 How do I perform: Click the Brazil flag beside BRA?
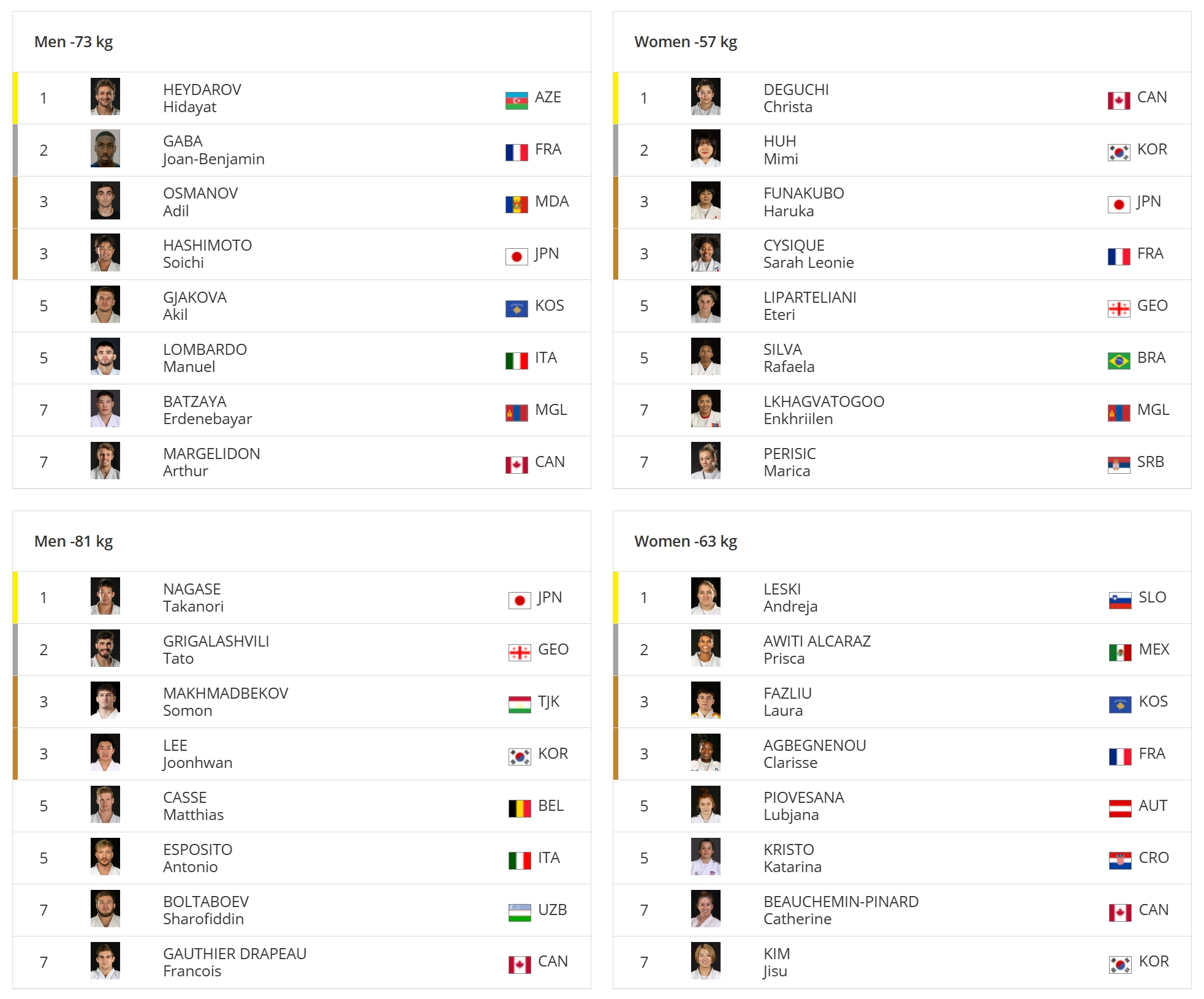pyautogui.click(x=1119, y=360)
